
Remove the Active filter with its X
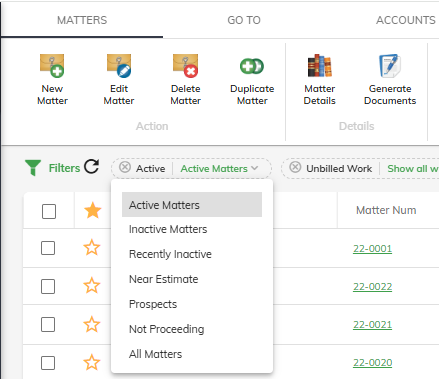[x=125, y=167]
